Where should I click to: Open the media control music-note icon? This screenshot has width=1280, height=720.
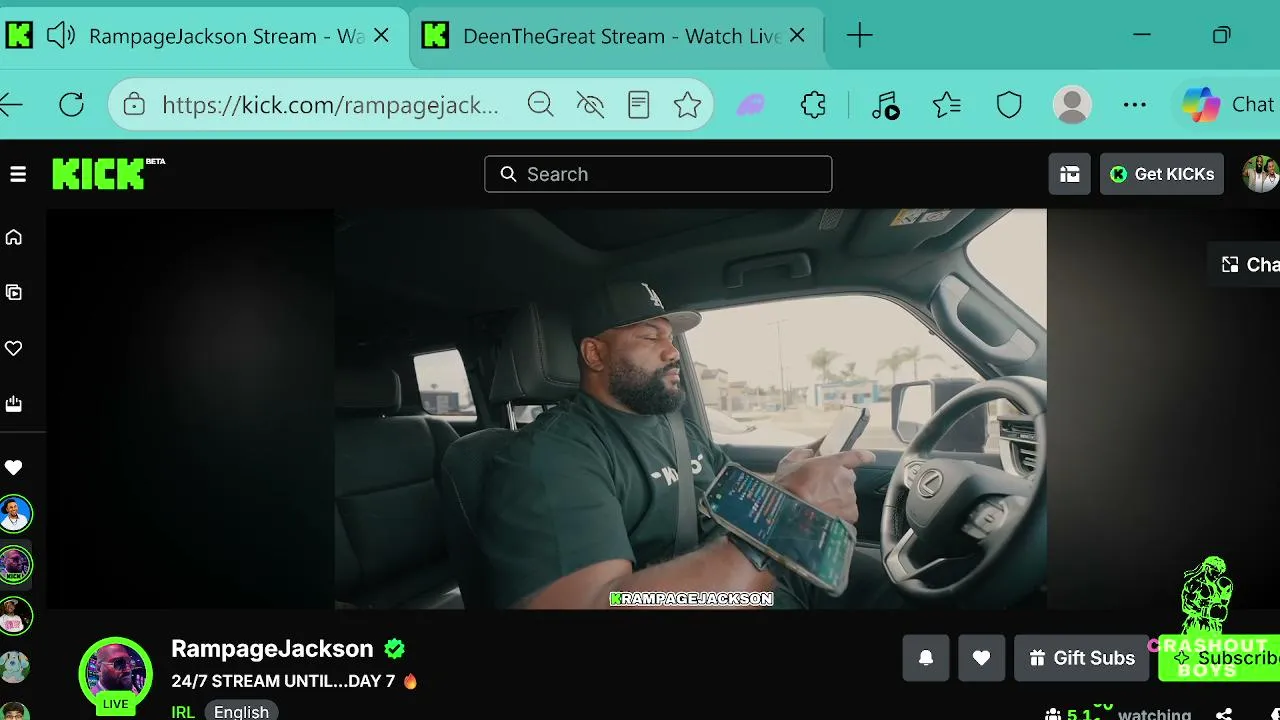[x=885, y=104]
